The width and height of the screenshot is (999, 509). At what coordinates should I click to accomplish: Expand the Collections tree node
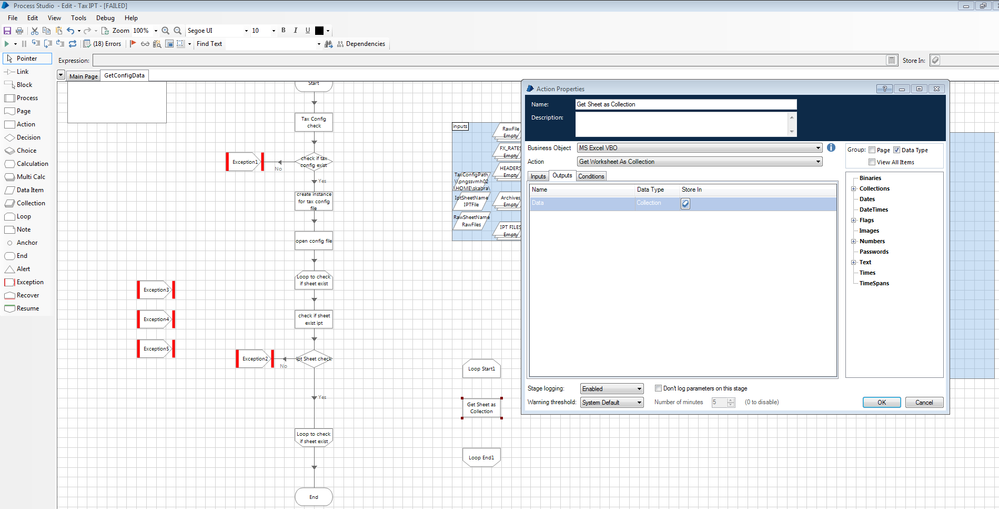click(x=853, y=188)
